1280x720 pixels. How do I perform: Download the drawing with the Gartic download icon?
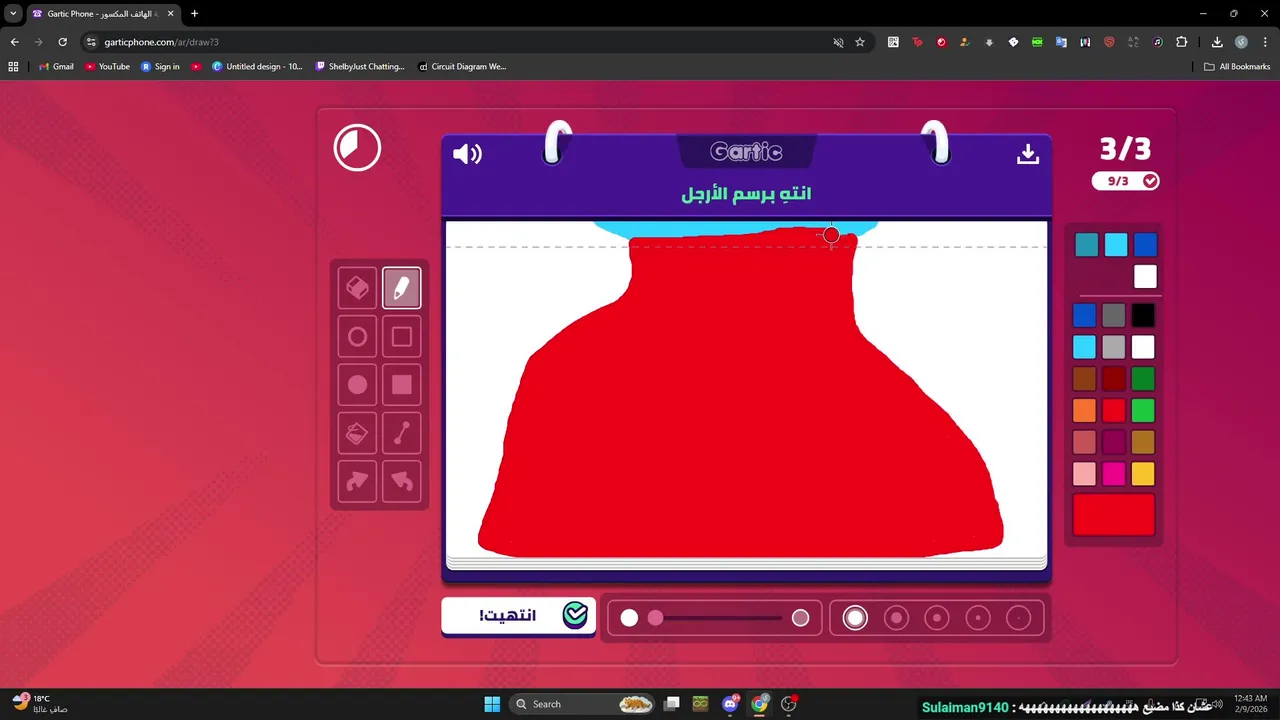point(1028,154)
